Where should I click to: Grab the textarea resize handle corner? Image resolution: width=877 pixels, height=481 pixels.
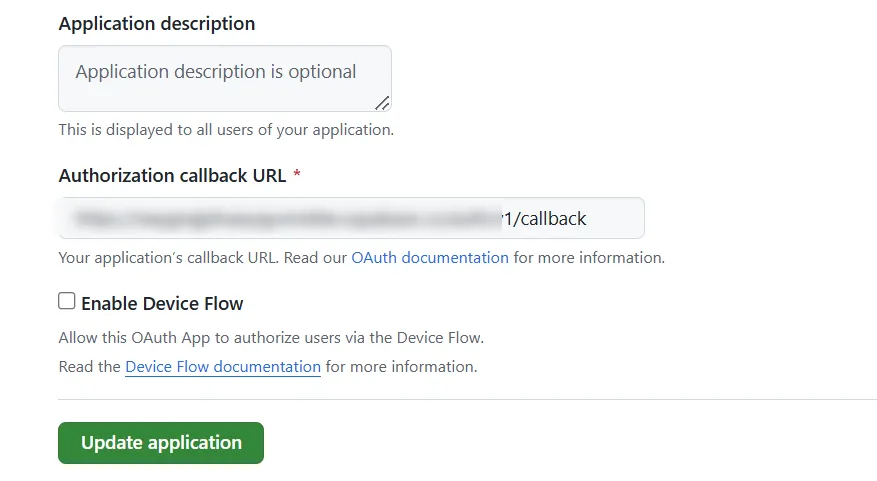(x=382, y=102)
